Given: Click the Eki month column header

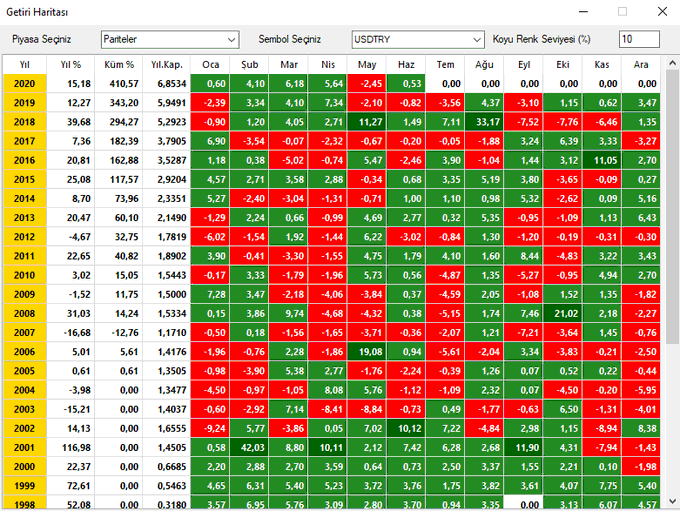Looking at the screenshot, I should pos(563,65).
